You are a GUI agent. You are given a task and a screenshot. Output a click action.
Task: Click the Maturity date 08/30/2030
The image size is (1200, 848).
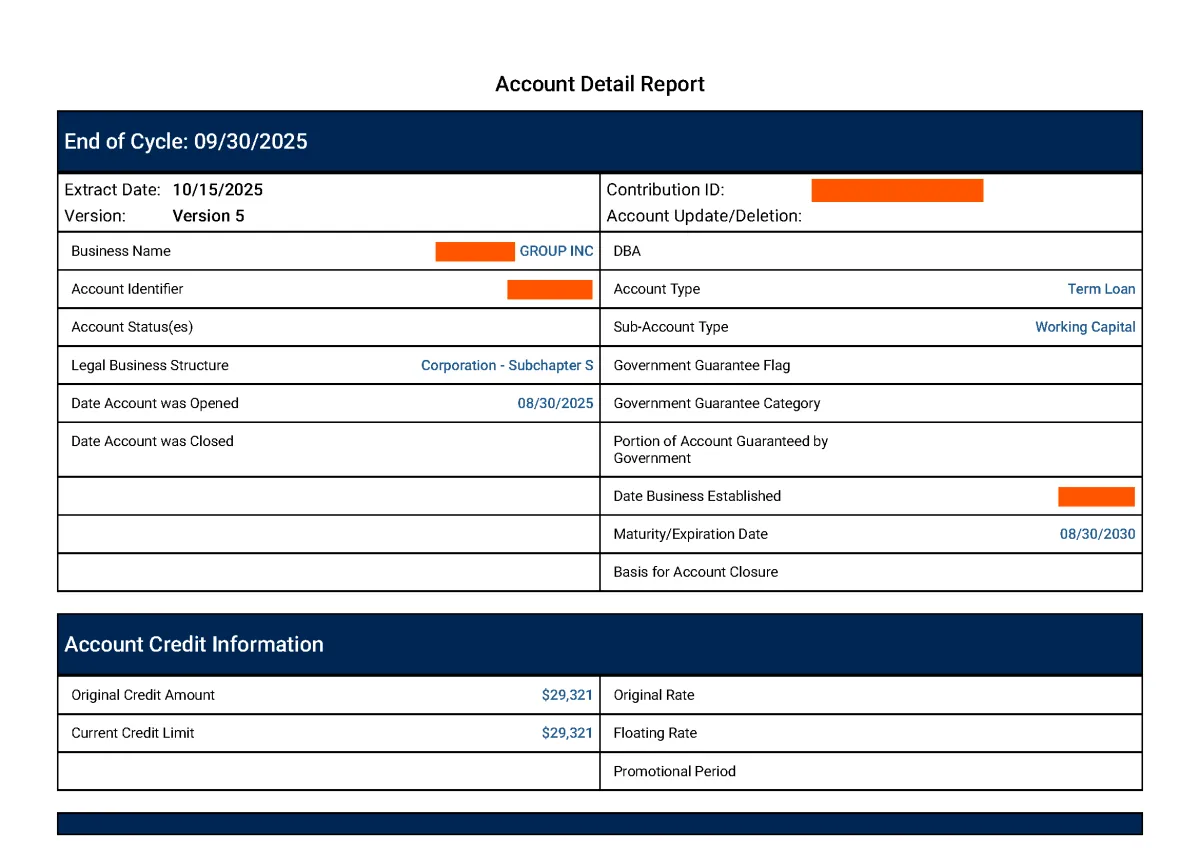(1097, 534)
